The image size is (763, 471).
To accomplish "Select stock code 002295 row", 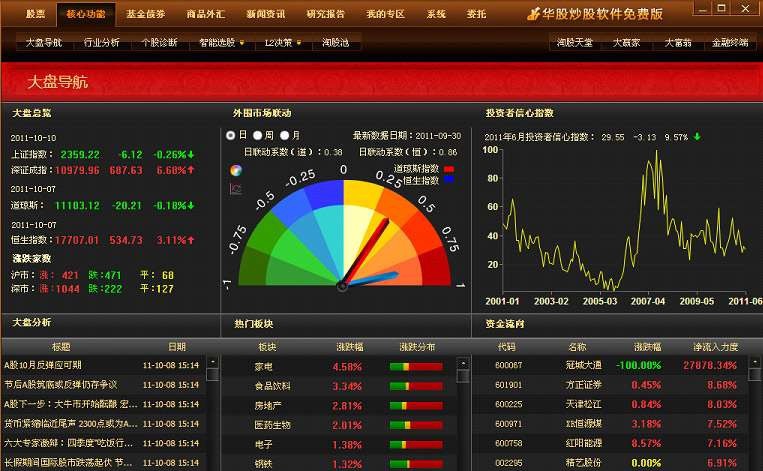I will click(610, 463).
